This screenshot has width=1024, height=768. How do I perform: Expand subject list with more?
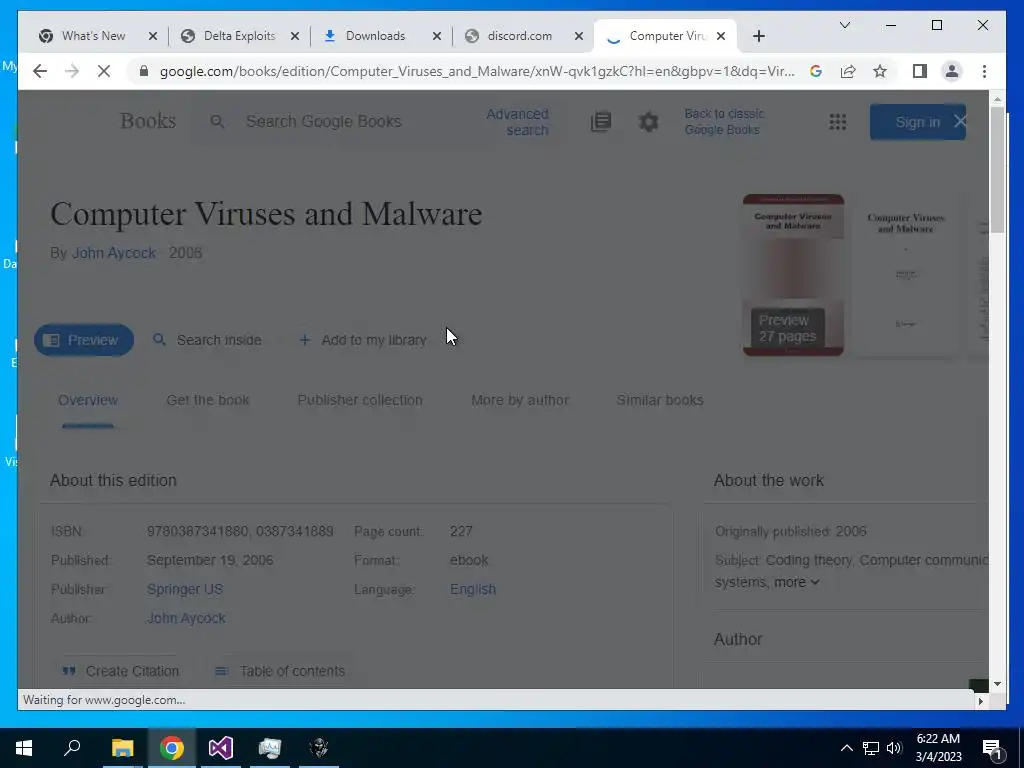coord(797,582)
